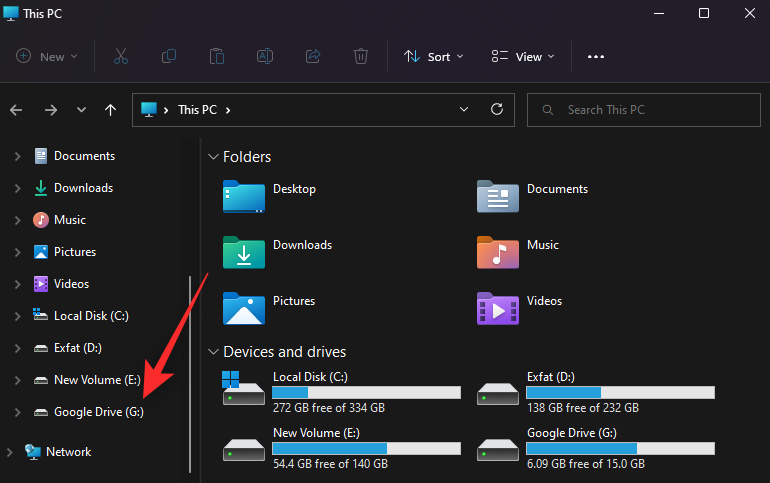
Task: Open the Documents folder in Folders section
Action: coord(497,196)
